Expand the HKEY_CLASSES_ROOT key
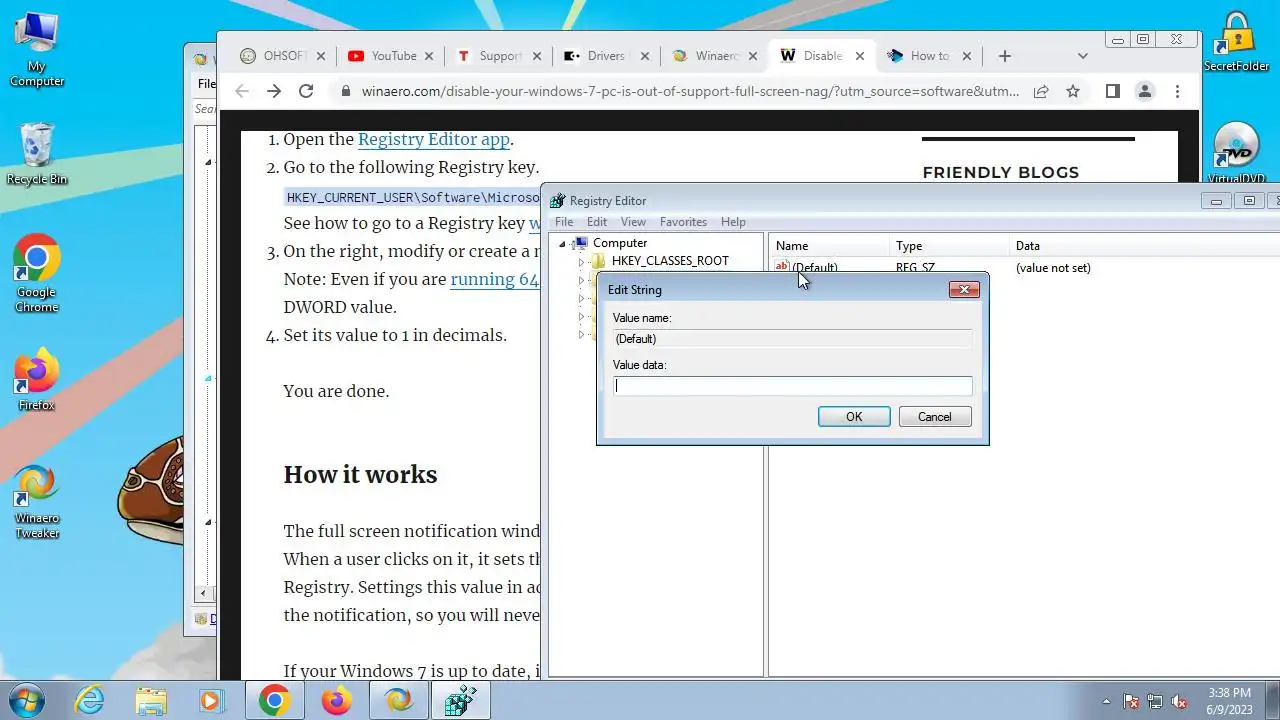This screenshot has width=1280, height=720. [x=581, y=262]
